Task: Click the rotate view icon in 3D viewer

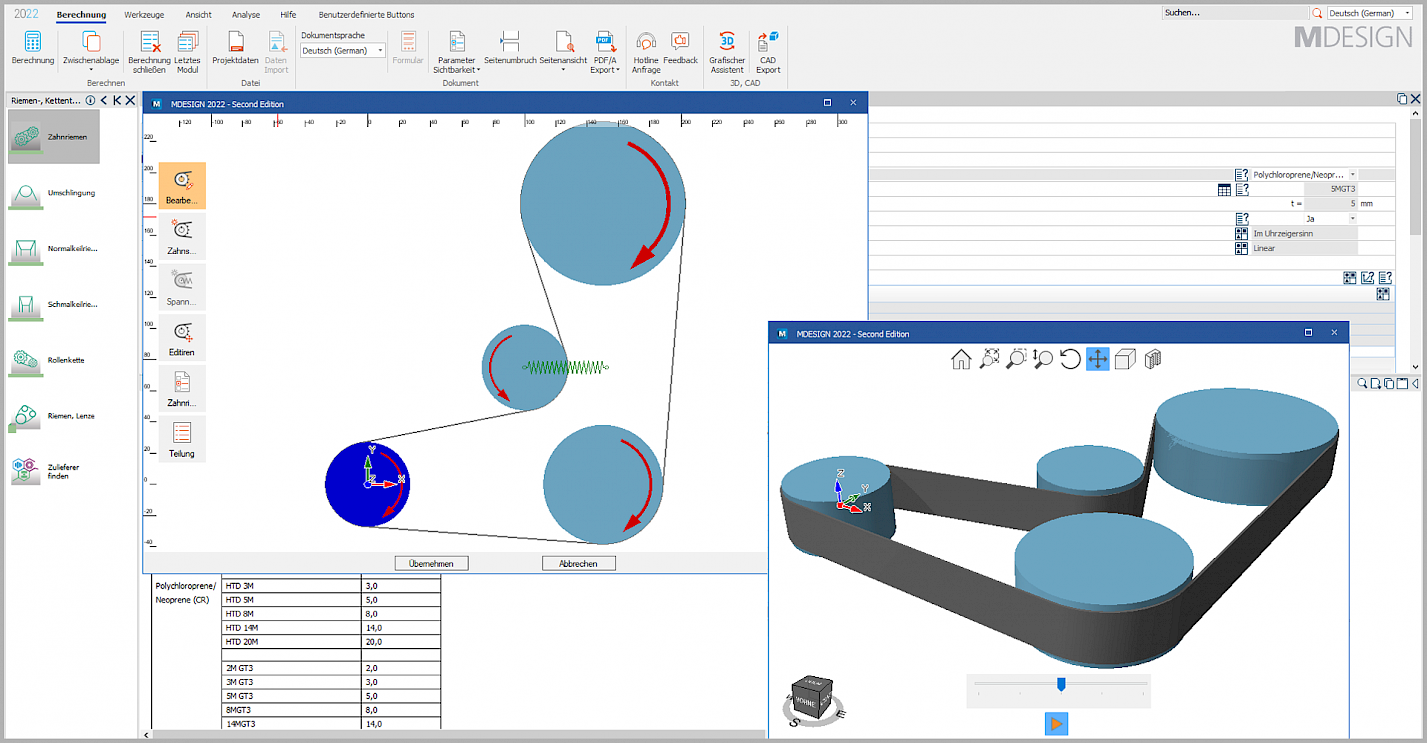Action: pos(1070,359)
